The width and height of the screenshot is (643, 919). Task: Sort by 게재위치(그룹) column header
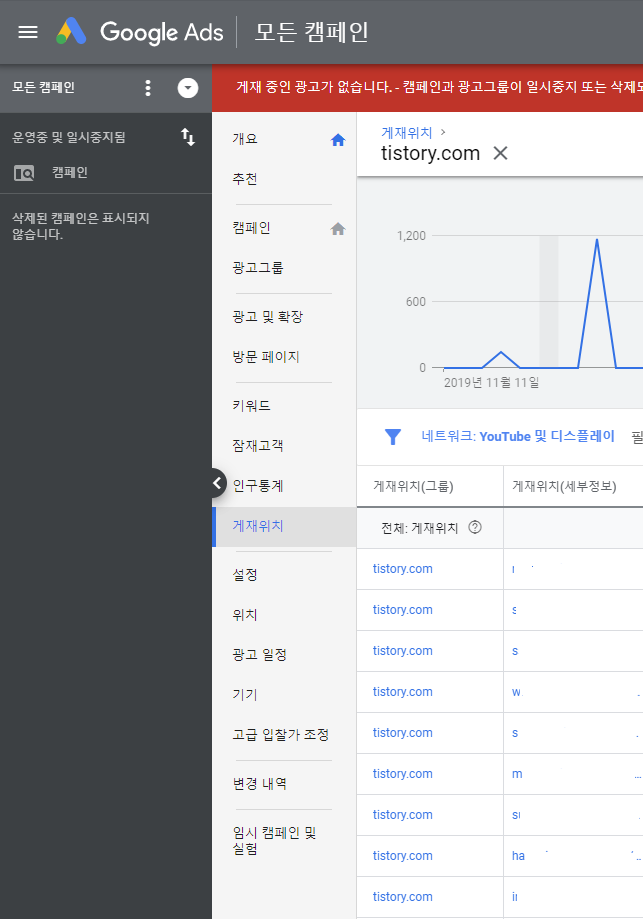coord(413,486)
